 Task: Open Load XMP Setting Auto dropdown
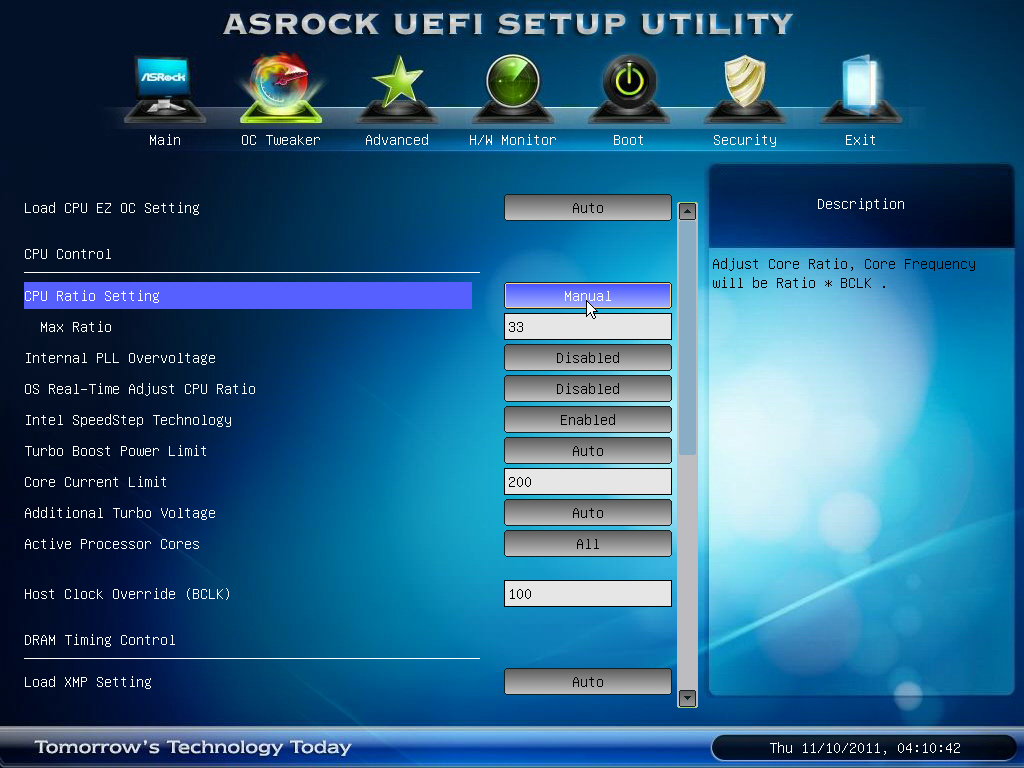click(x=588, y=682)
